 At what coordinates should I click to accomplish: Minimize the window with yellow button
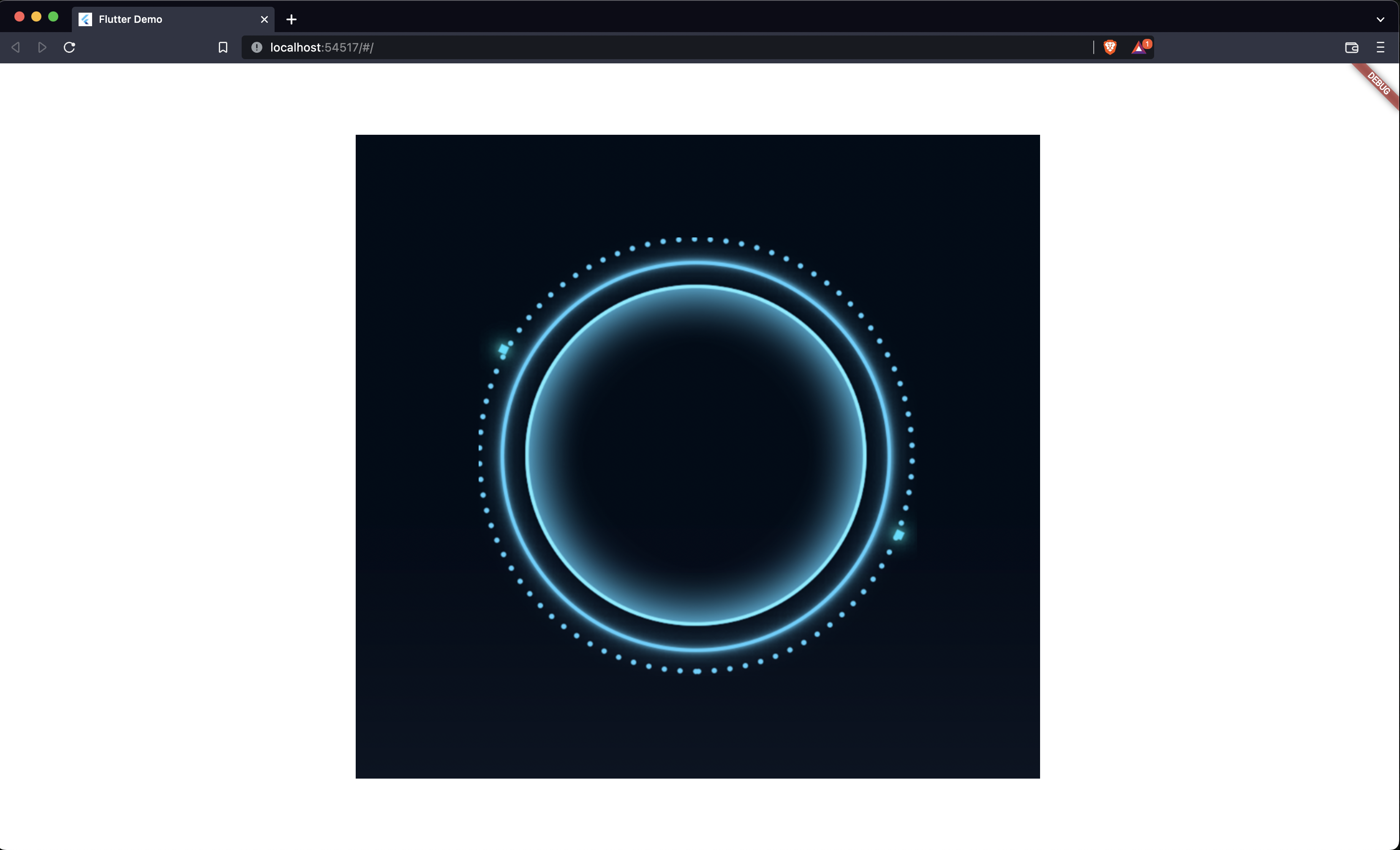[36, 16]
